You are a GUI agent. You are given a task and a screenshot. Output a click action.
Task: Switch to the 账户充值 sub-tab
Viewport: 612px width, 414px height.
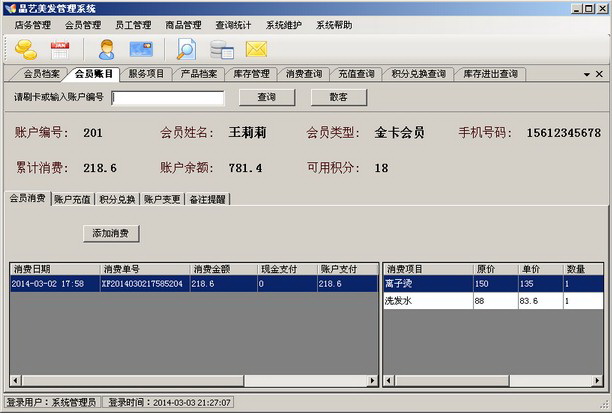click(73, 199)
